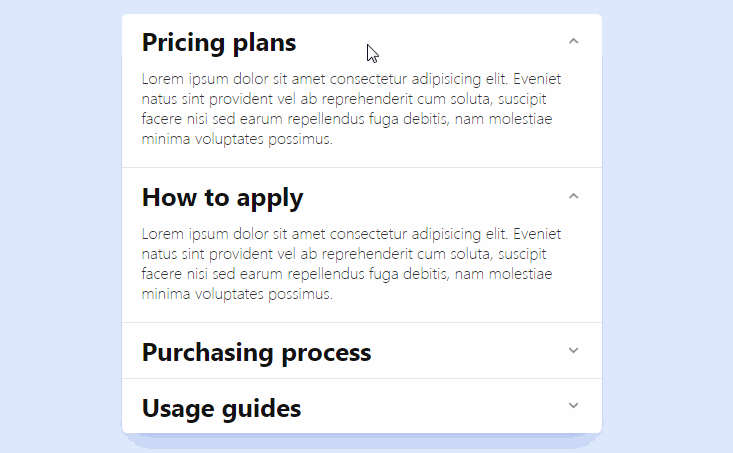The image size is (733, 453).
Task: Click "natus sint provident" in Pricing plans text
Action: [204, 99]
